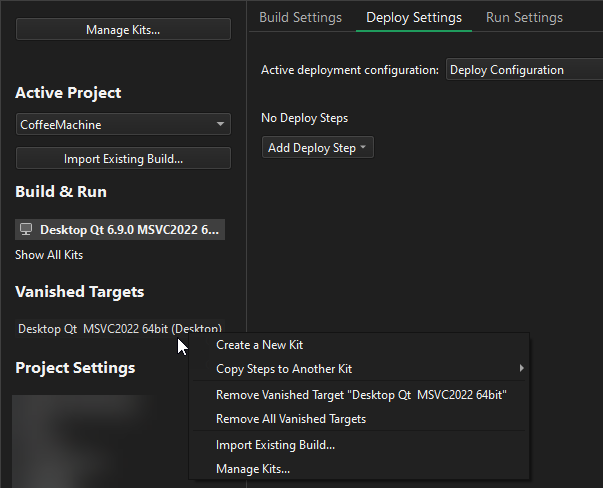Choose Create a New Kit from context menu
This screenshot has height=488, width=603.
tap(259, 345)
